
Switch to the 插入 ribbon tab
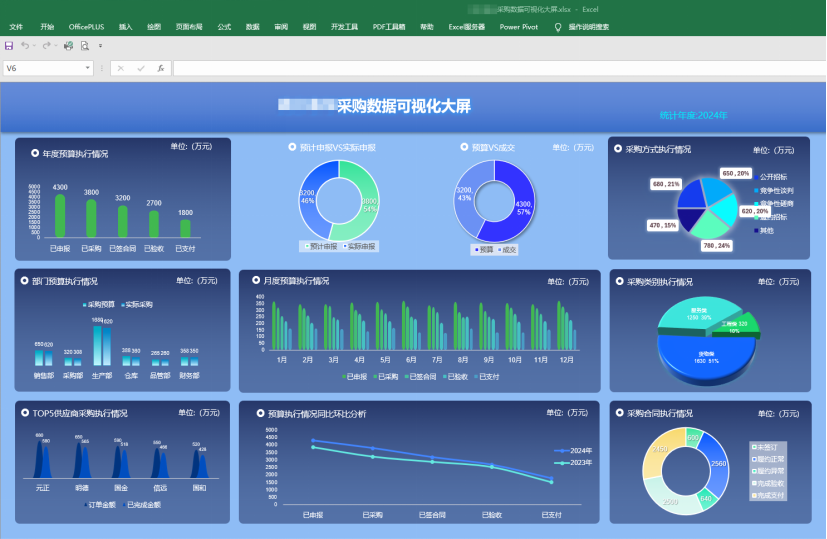125,27
